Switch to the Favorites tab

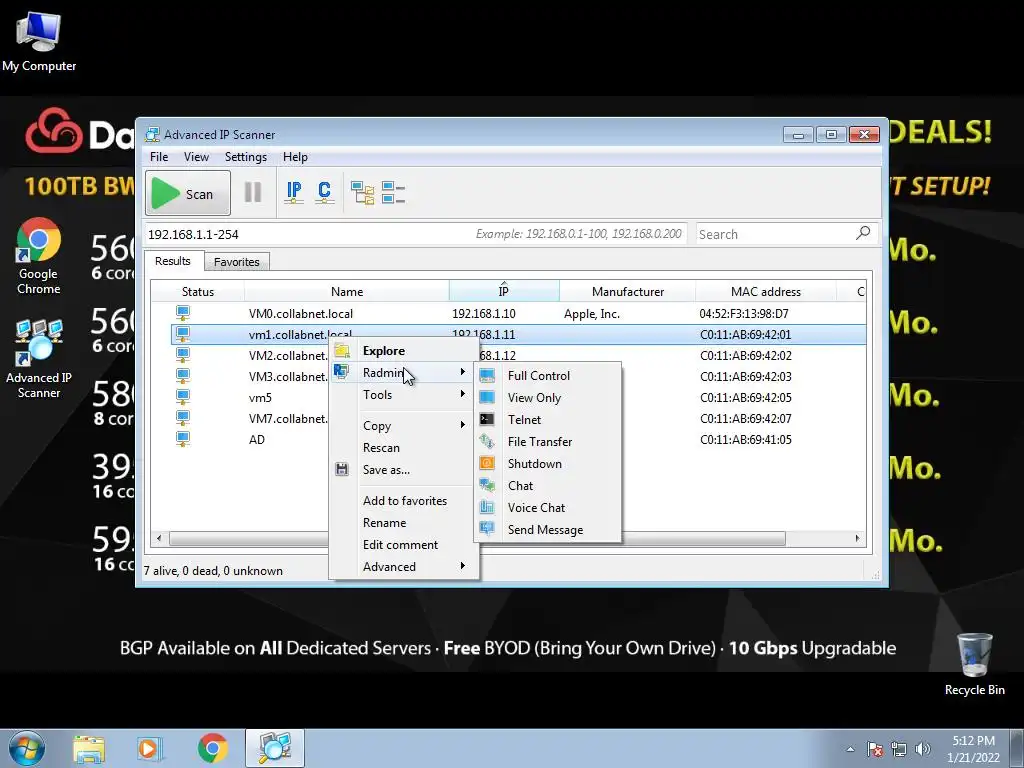(x=236, y=262)
